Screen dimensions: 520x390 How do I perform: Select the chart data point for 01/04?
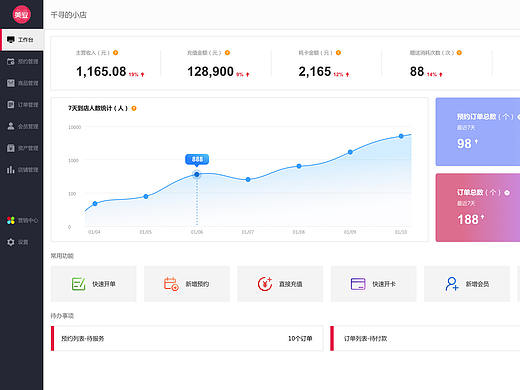click(95, 203)
